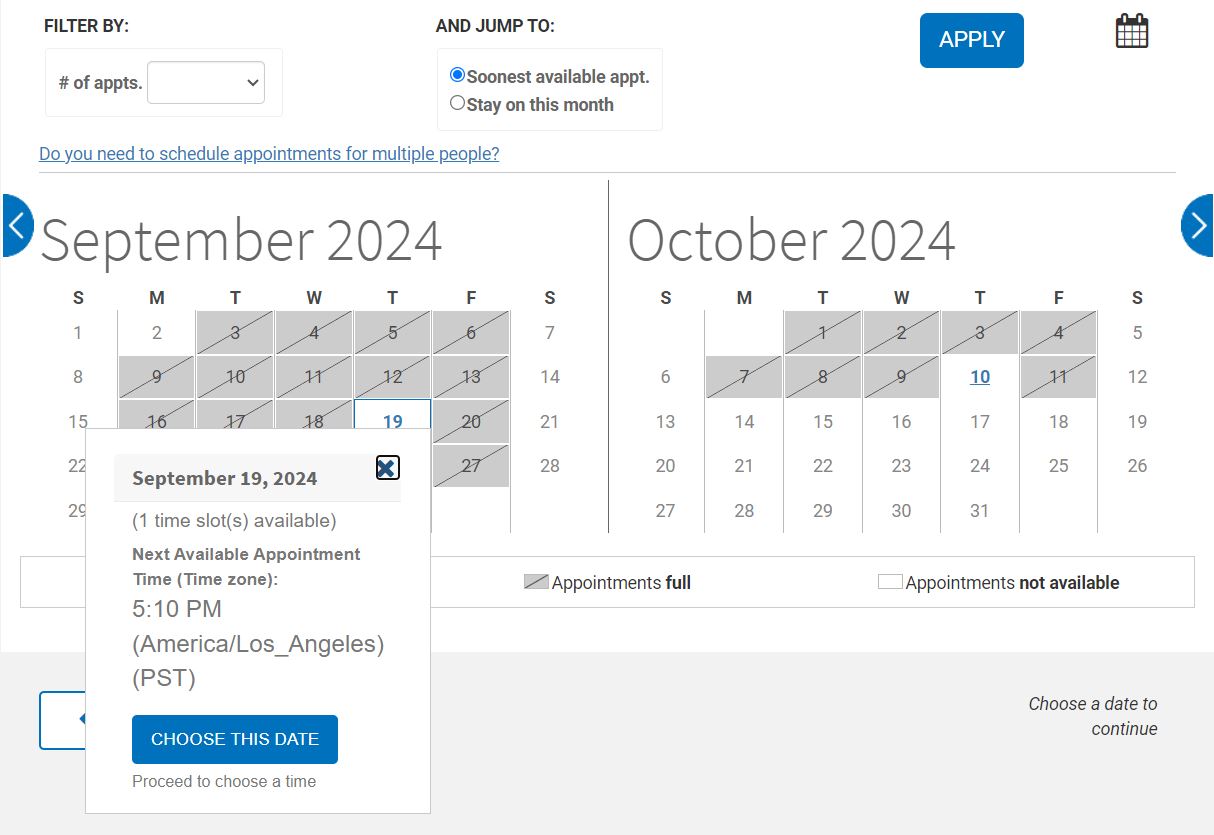Open the multiple people scheduling link
Screen dimensions: 1214x835
coord(269,154)
